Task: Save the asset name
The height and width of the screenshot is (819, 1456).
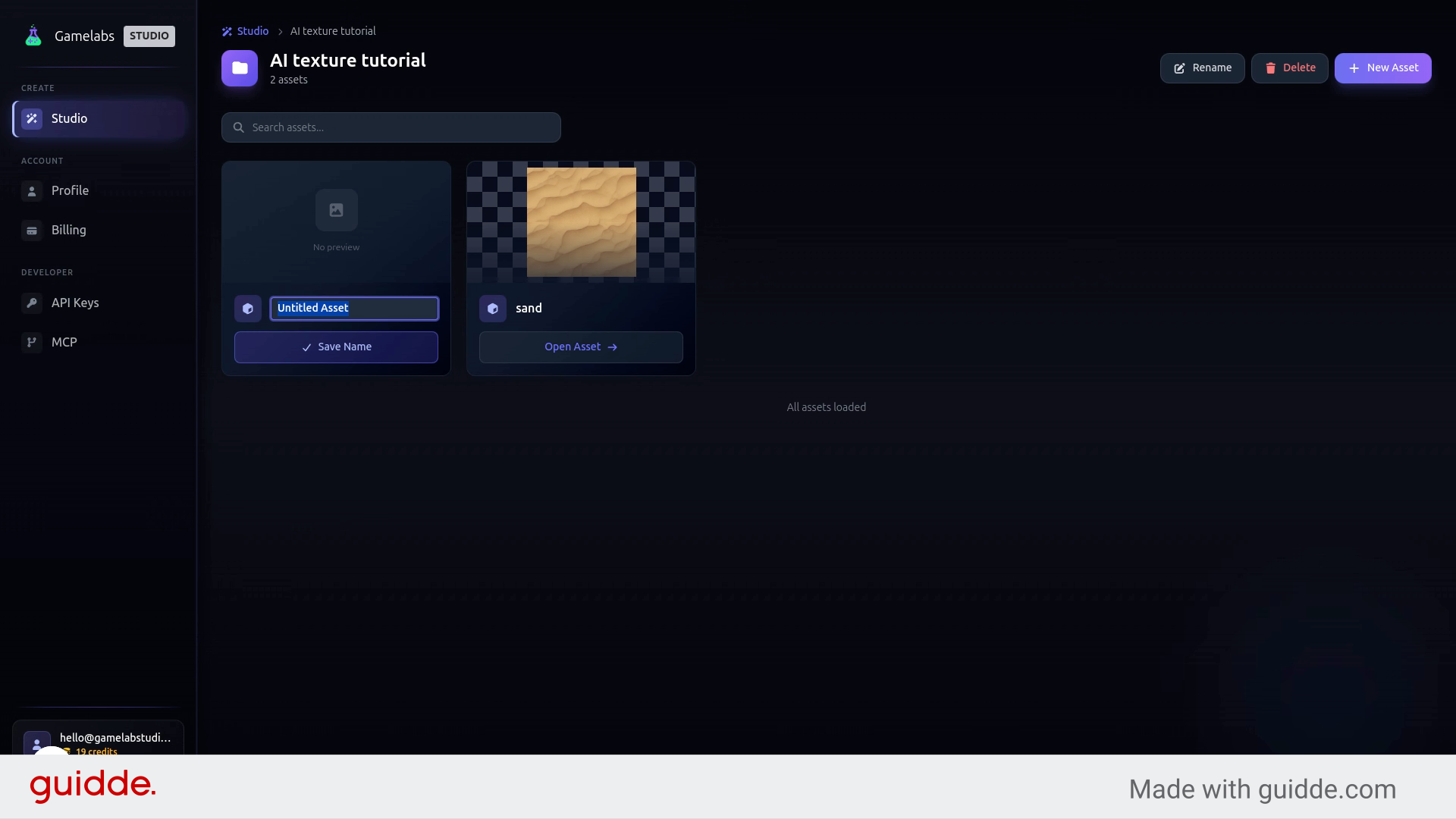Action: click(x=336, y=347)
